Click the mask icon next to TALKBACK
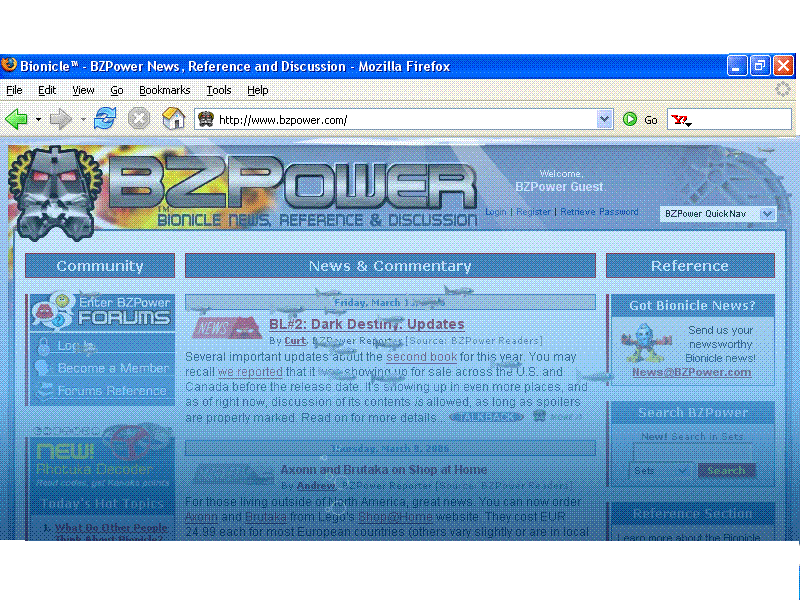The height and width of the screenshot is (600, 800). coord(539,416)
